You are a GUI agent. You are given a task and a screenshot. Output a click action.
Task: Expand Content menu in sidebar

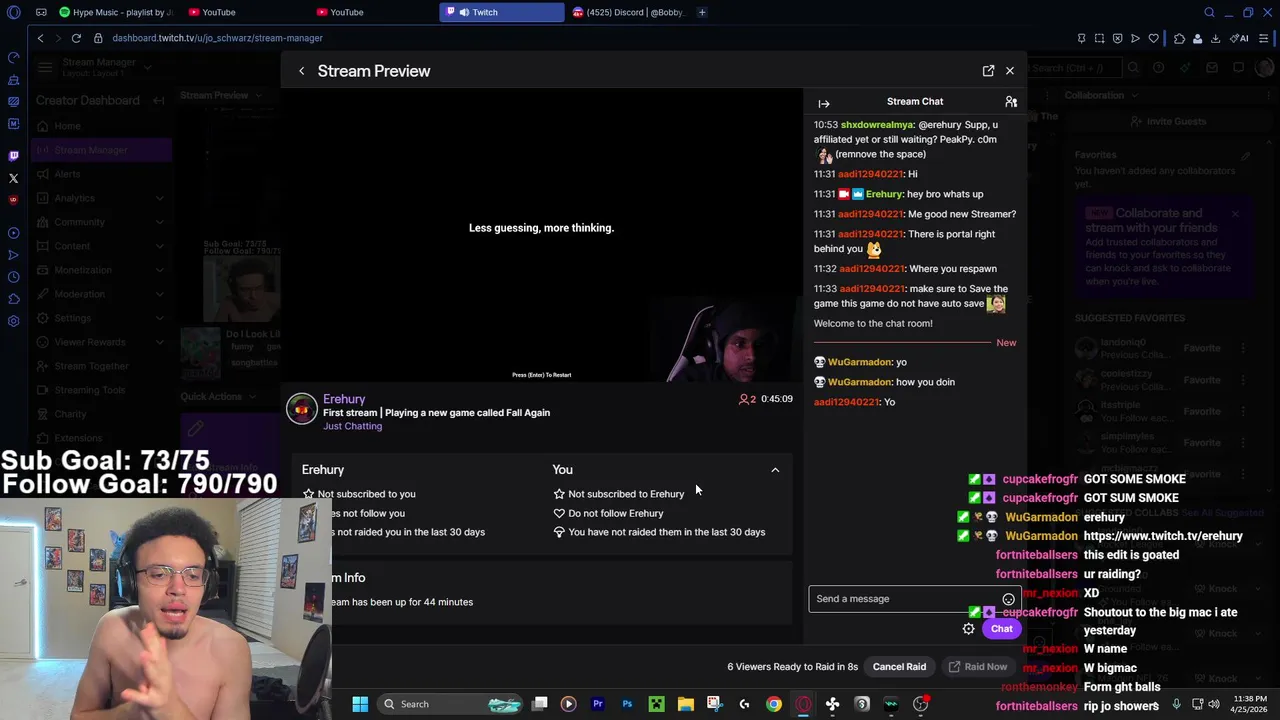[x=100, y=246]
